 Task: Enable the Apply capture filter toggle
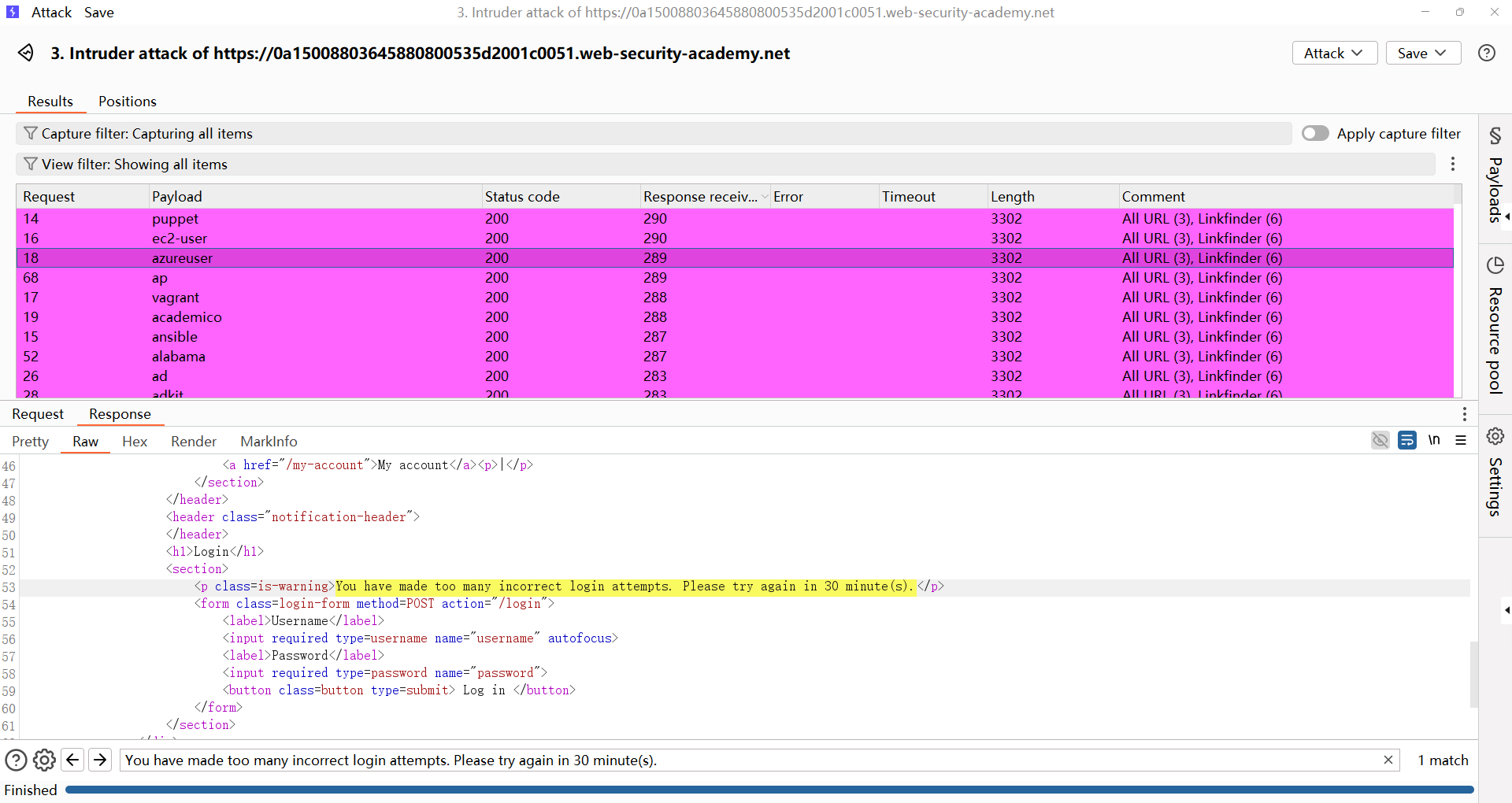pos(1315,133)
